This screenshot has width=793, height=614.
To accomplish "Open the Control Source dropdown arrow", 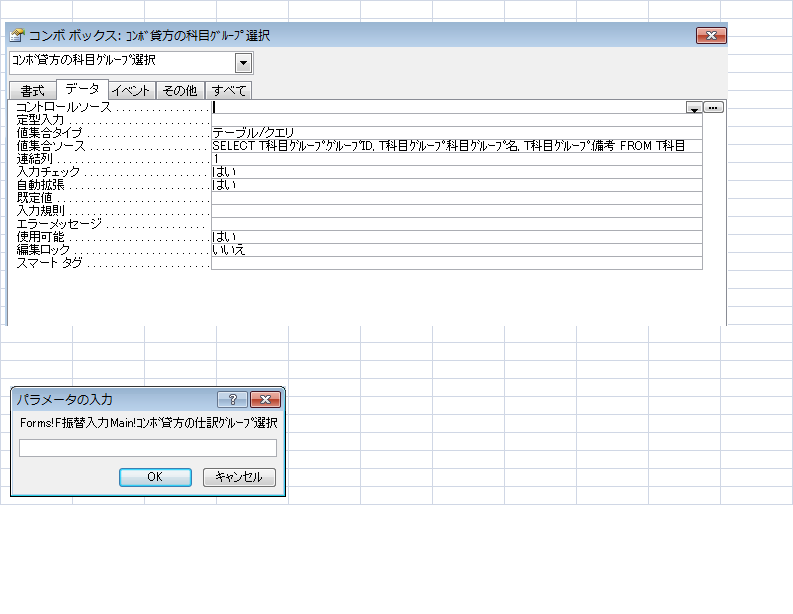I will coord(694,107).
